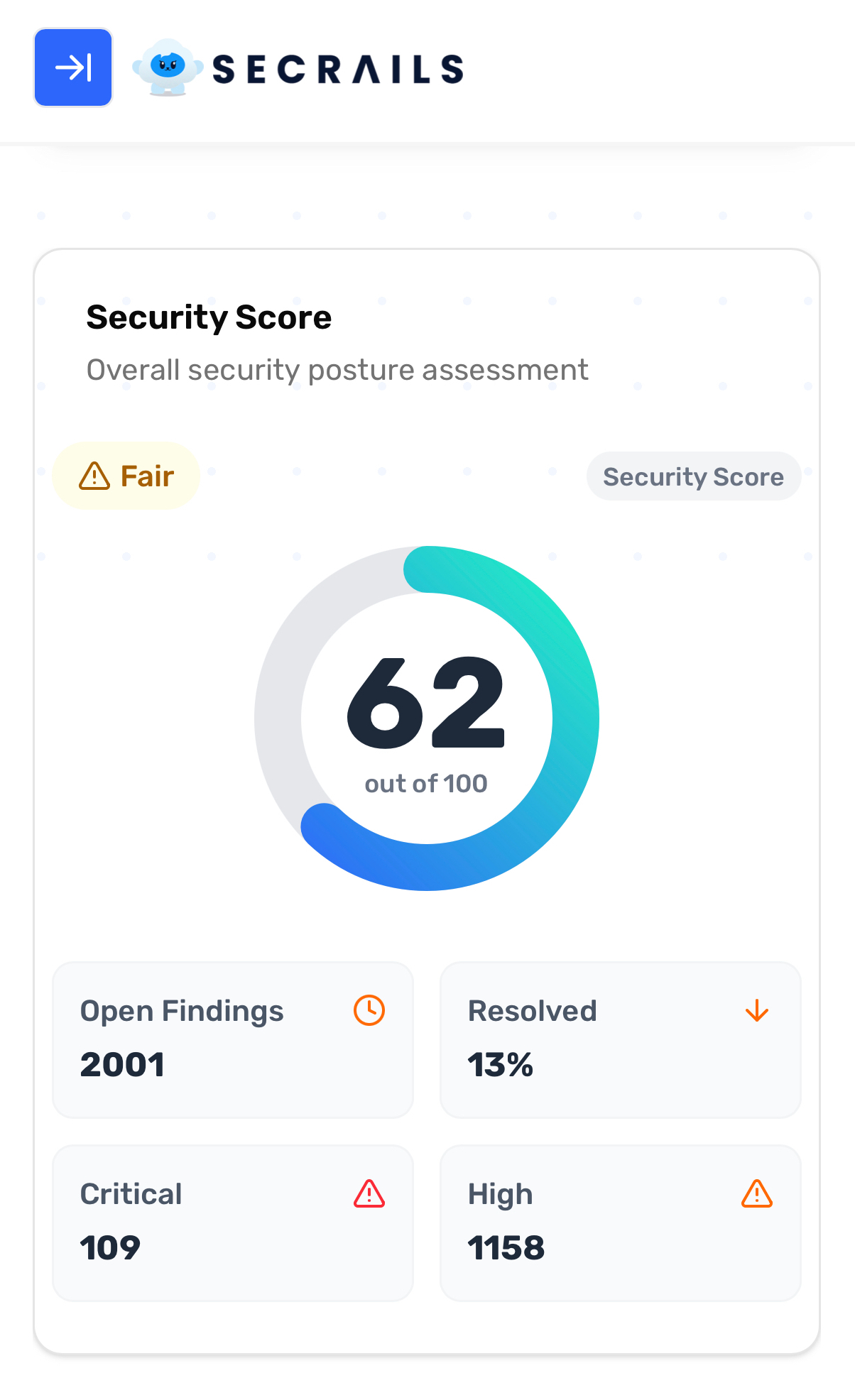Open the Open Findings card label
855x1400 pixels.
tap(182, 1011)
